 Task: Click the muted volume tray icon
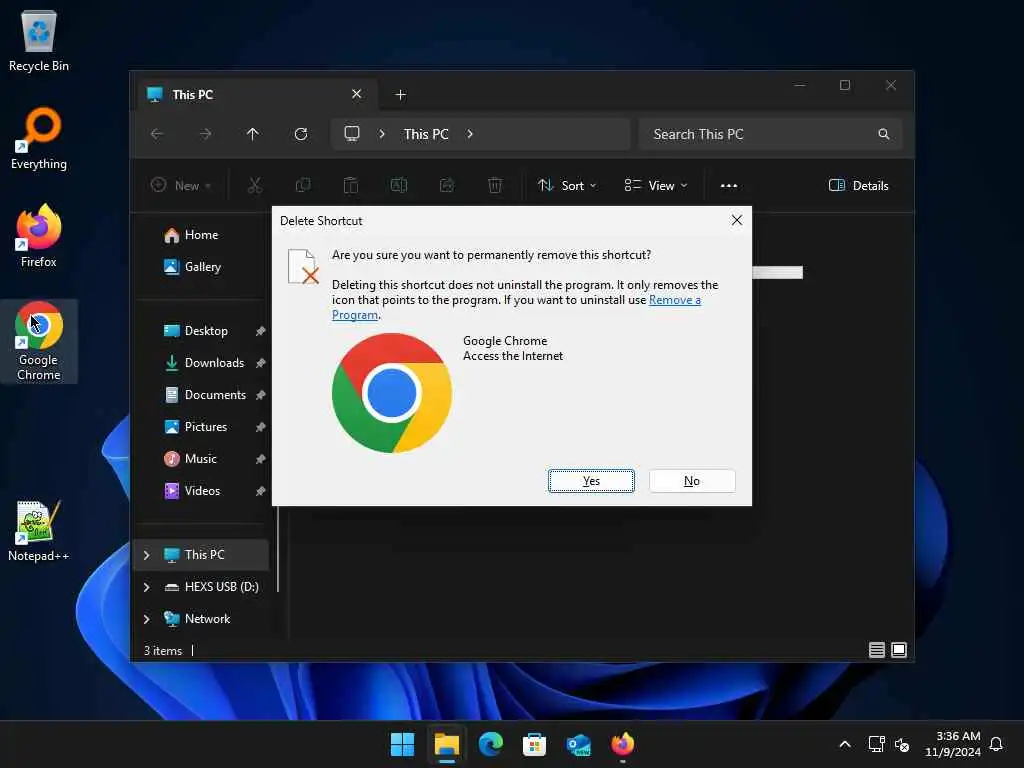click(902, 744)
